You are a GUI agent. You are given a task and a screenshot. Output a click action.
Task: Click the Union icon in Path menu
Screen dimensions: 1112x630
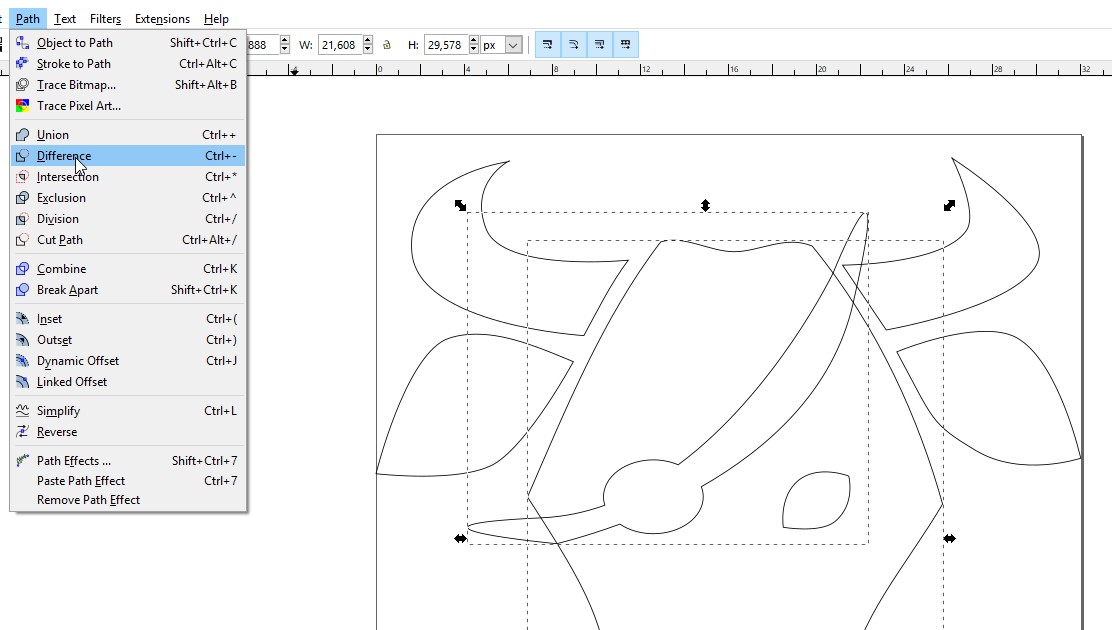(22, 135)
